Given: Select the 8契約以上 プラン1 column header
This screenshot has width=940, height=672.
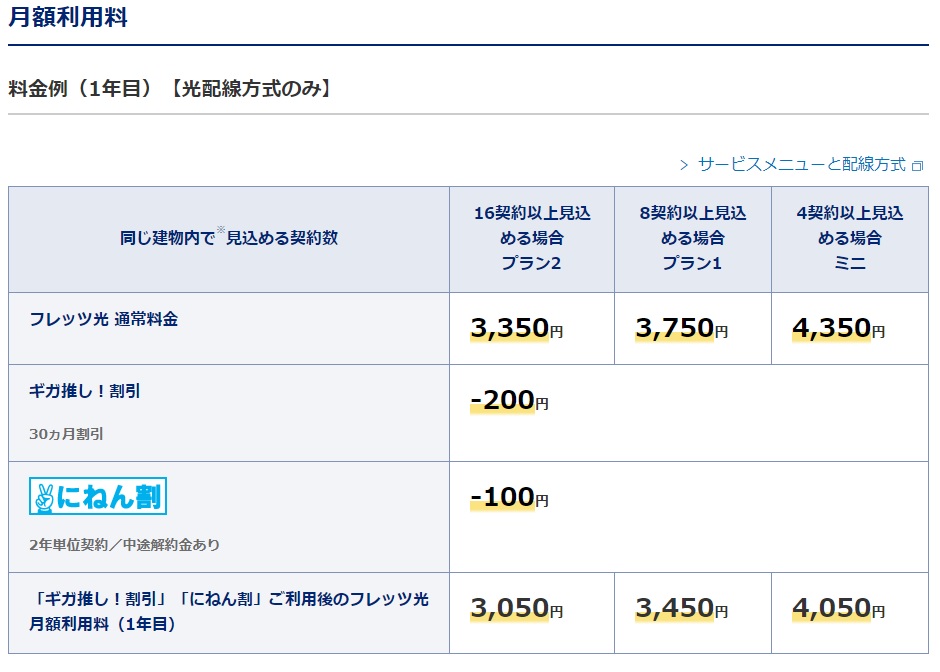Looking at the screenshot, I should (x=692, y=238).
